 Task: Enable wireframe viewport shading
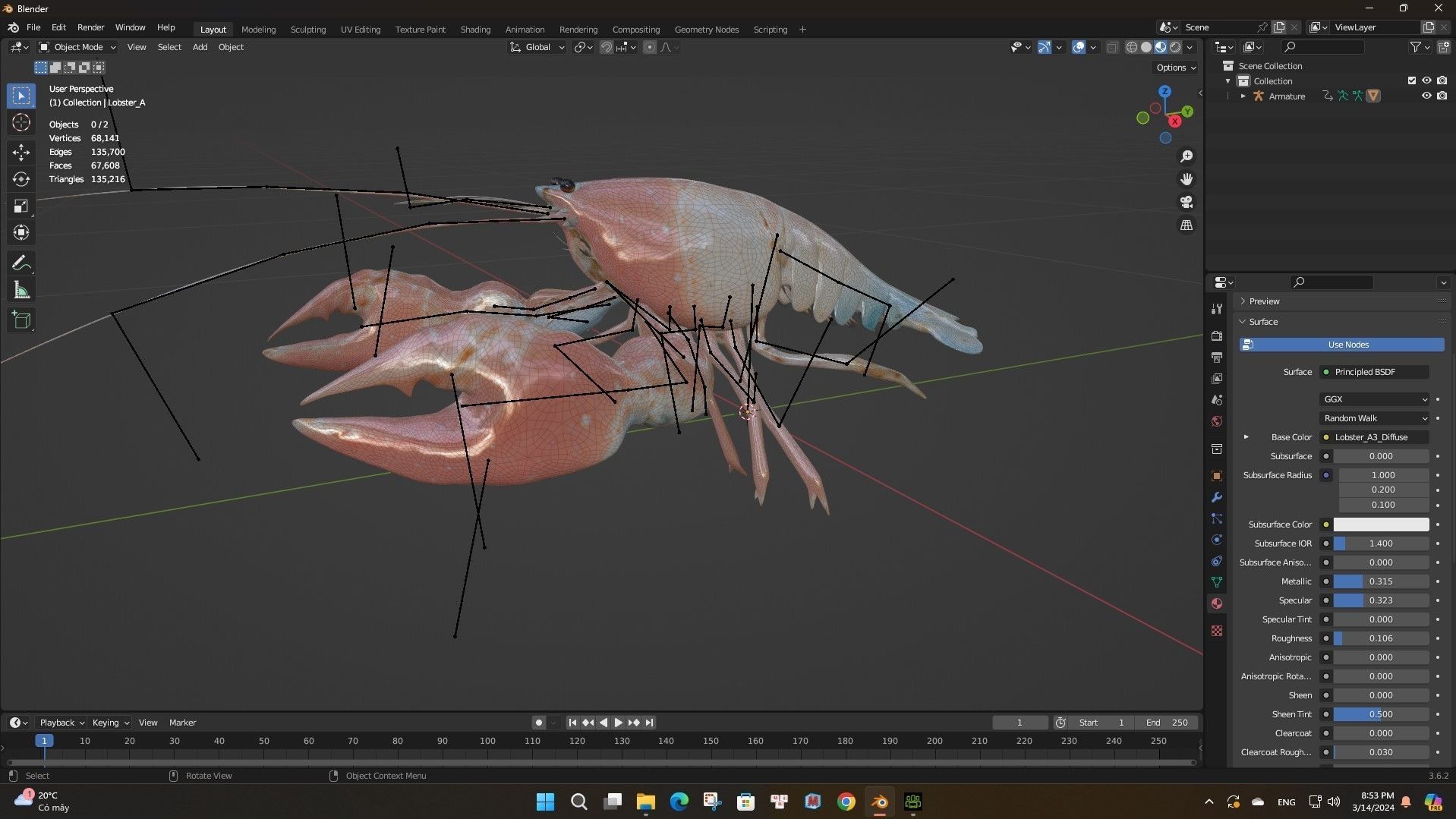point(1131,47)
